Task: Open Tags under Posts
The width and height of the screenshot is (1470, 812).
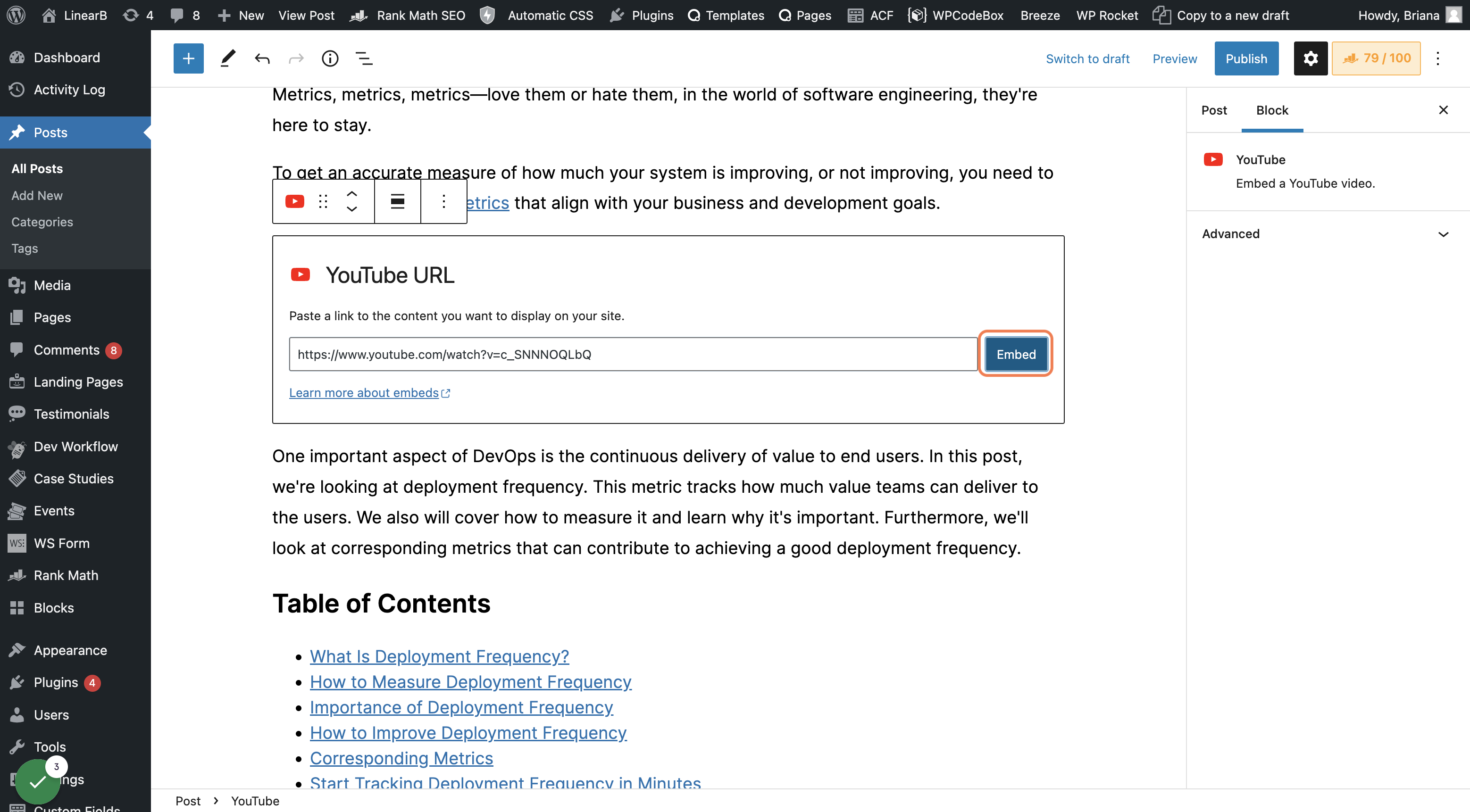Action: pyautogui.click(x=25, y=248)
